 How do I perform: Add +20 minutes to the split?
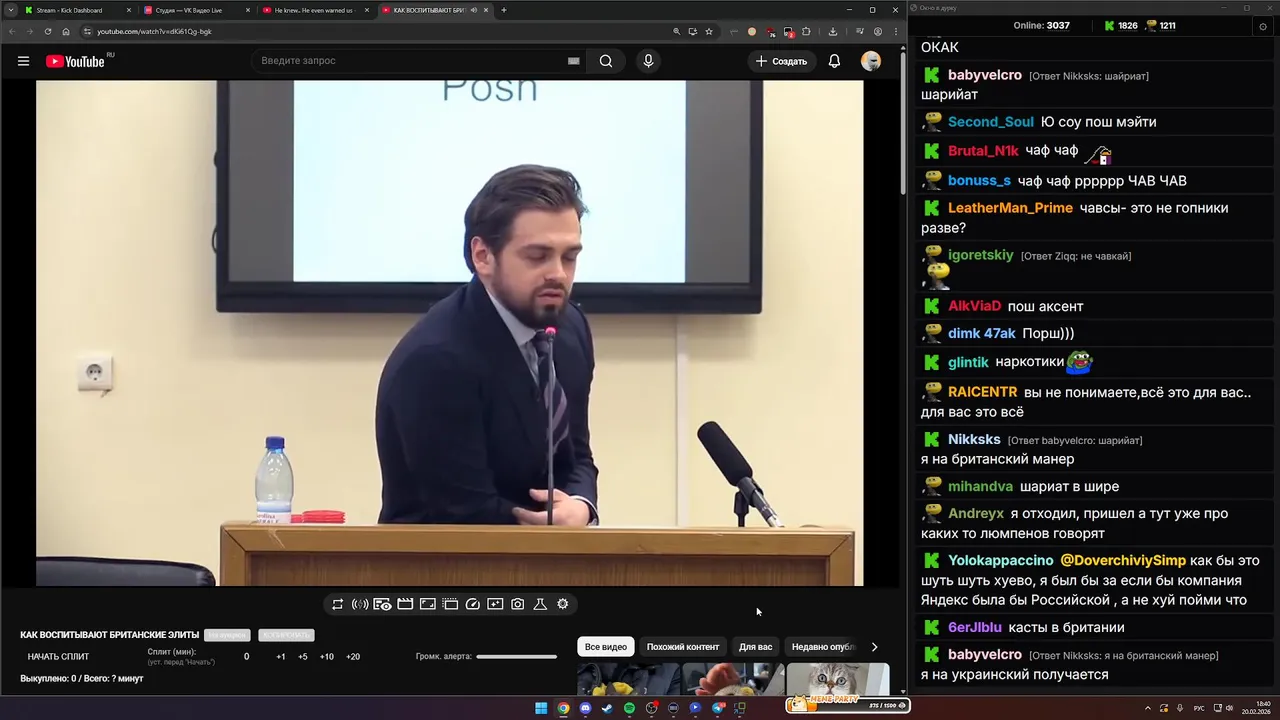tap(353, 657)
